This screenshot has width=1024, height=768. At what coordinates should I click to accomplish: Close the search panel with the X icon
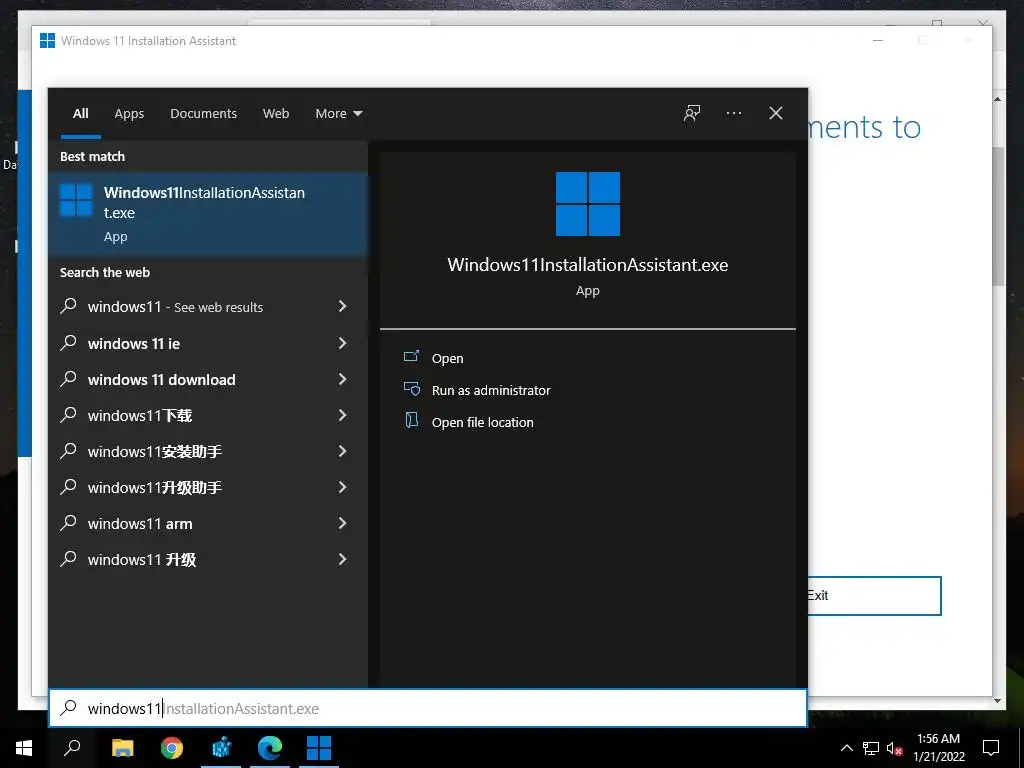[775, 113]
